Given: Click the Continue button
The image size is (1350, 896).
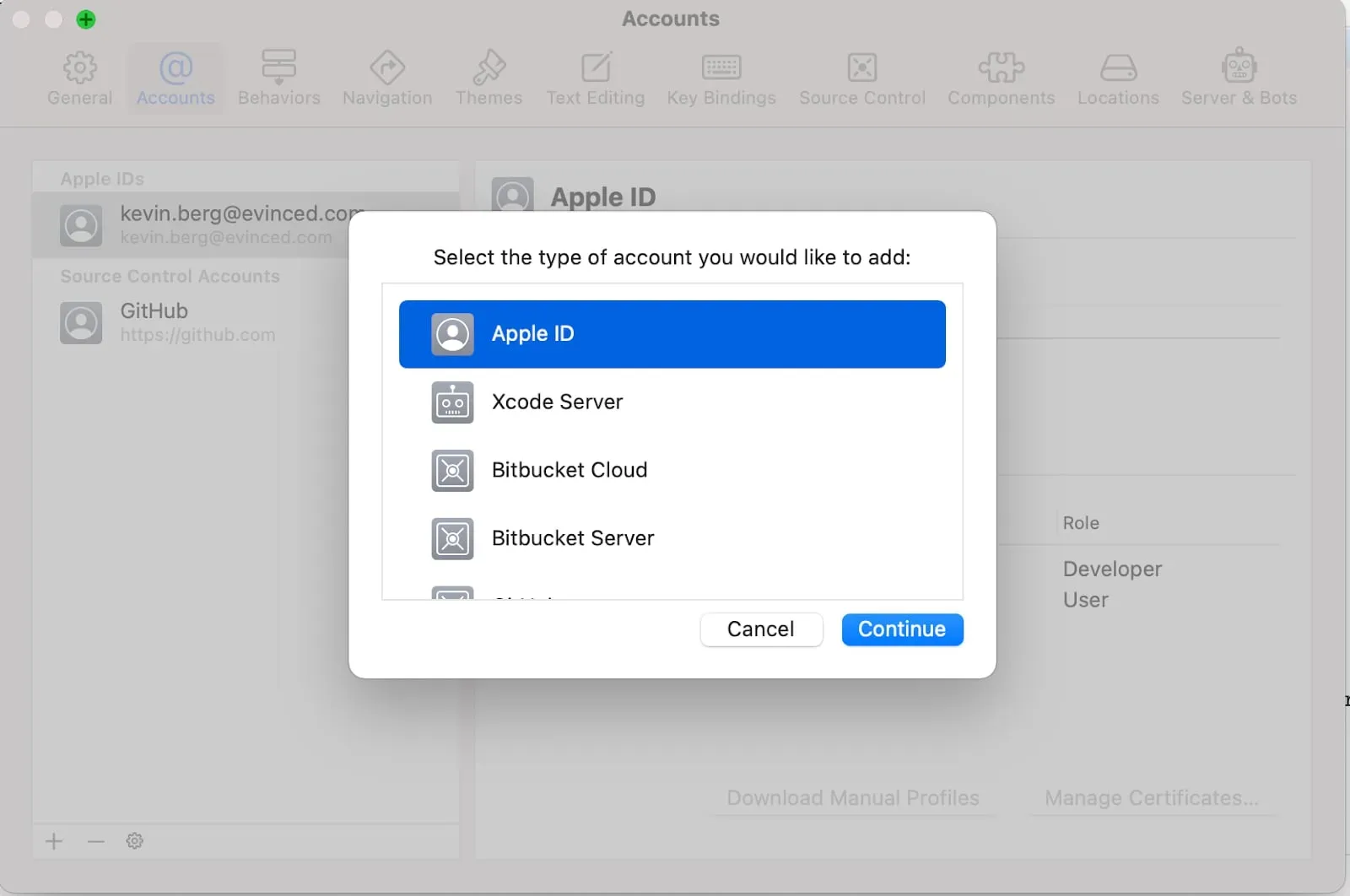Looking at the screenshot, I should point(902,629).
